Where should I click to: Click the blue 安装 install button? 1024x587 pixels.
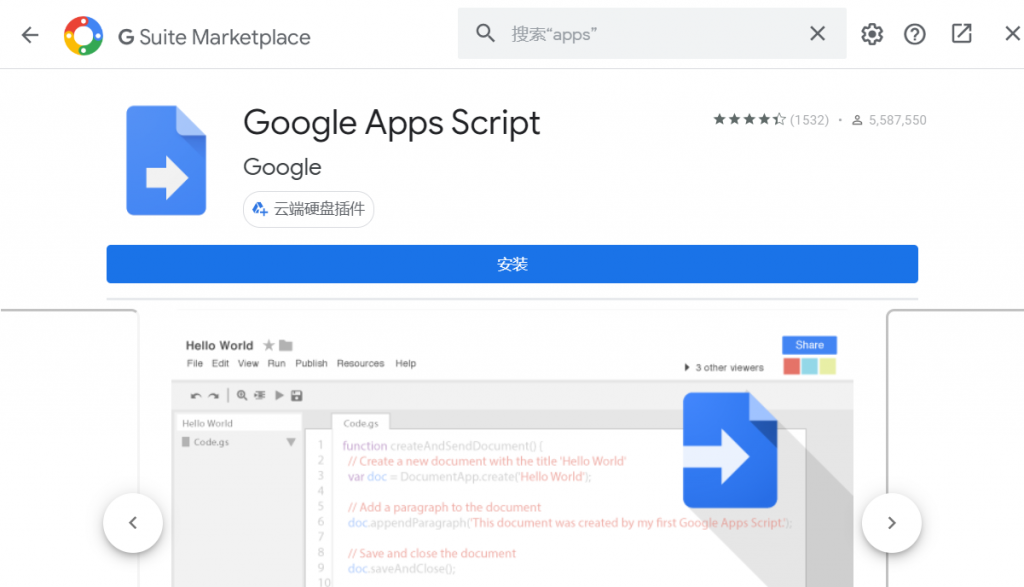(x=512, y=264)
